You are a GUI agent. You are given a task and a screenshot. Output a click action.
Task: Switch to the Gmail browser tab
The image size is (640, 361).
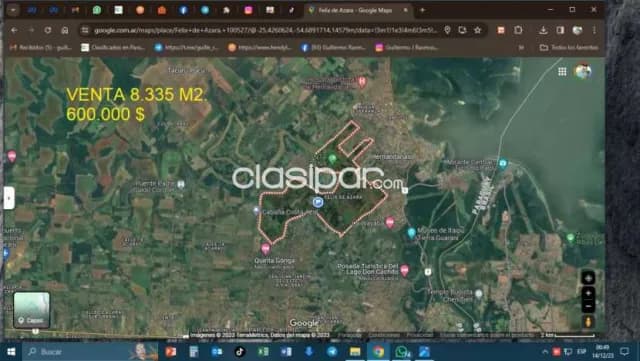click(x=75, y=10)
